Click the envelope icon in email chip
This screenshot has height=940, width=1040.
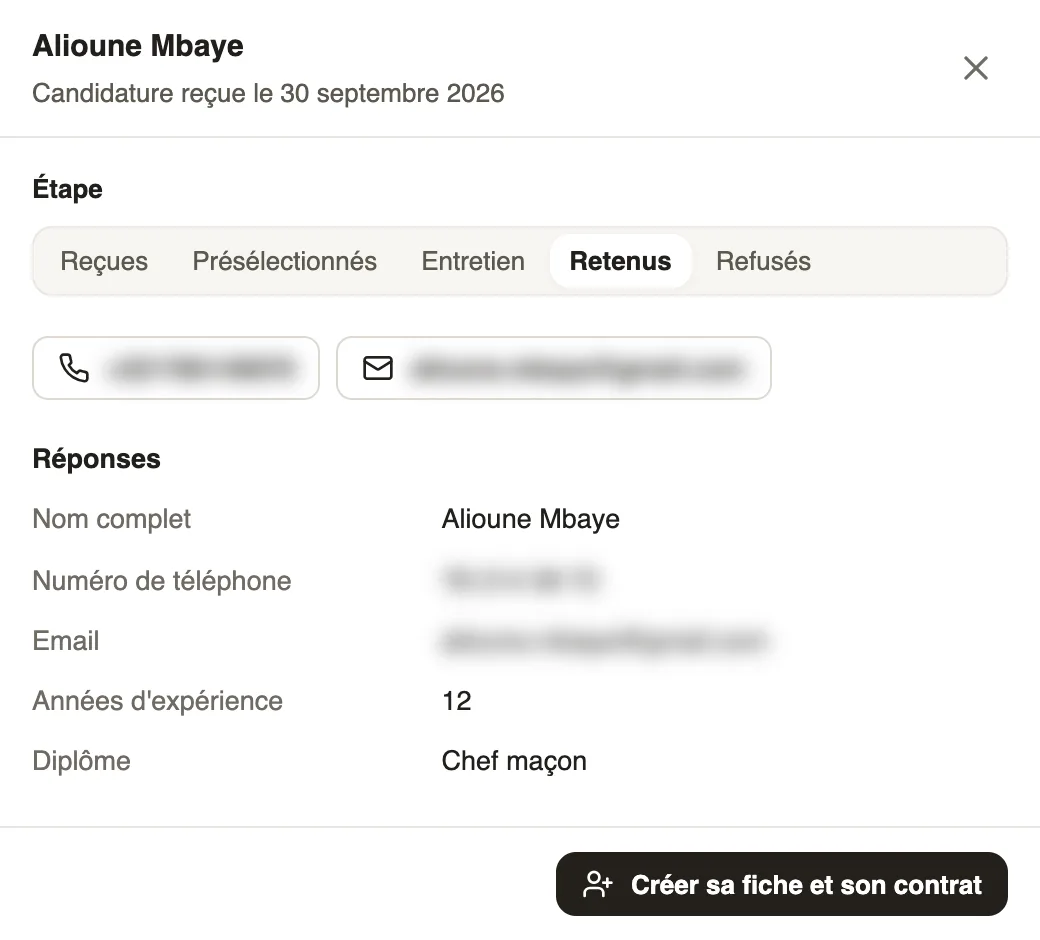pyautogui.click(x=378, y=368)
